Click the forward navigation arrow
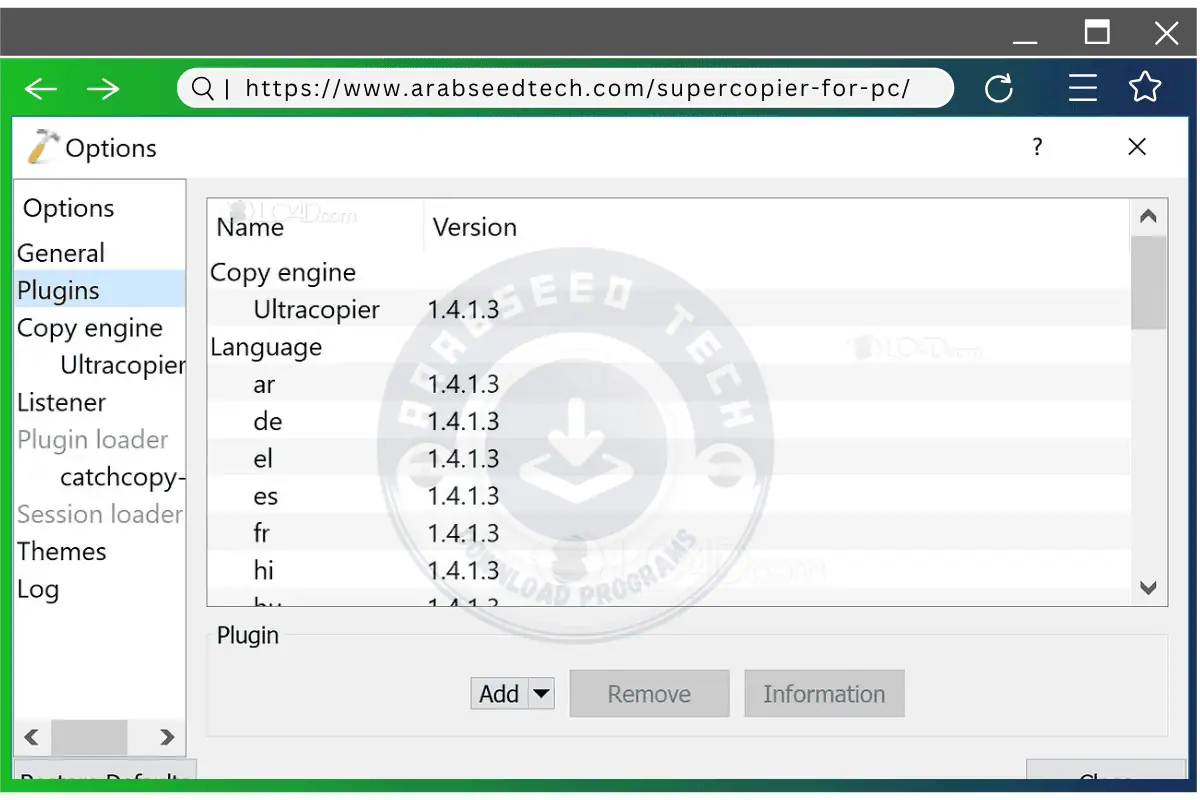This screenshot has height=800, width=1200. click(104, 88)
